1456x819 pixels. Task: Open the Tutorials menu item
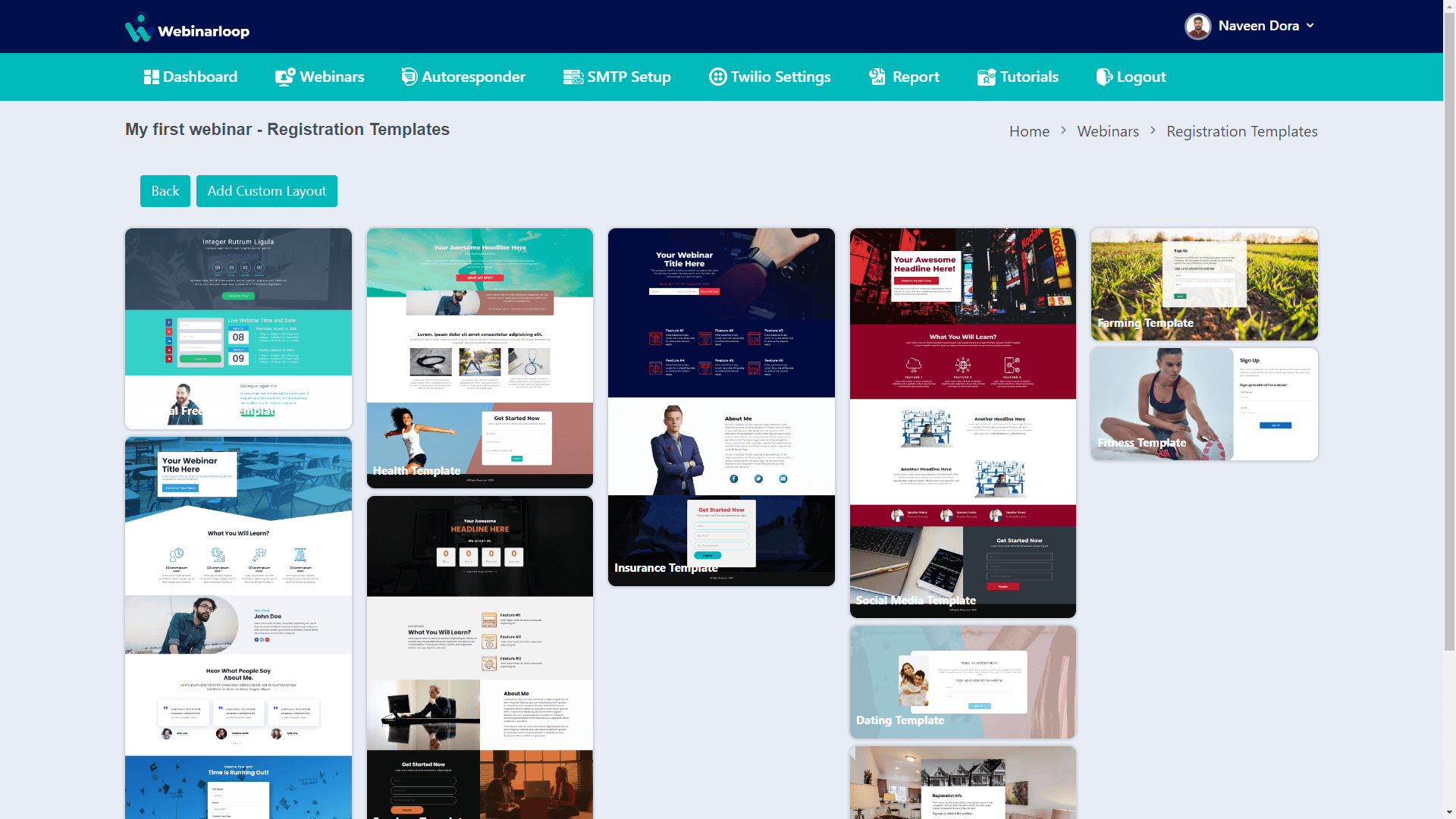pyautogui.click(x=1028, y=77)
